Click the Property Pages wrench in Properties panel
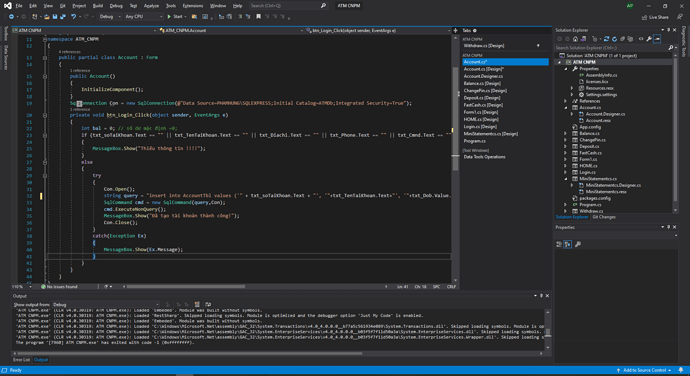Viewport: 690px width, 376px height. pyautogui.click(x=578, y=244)
